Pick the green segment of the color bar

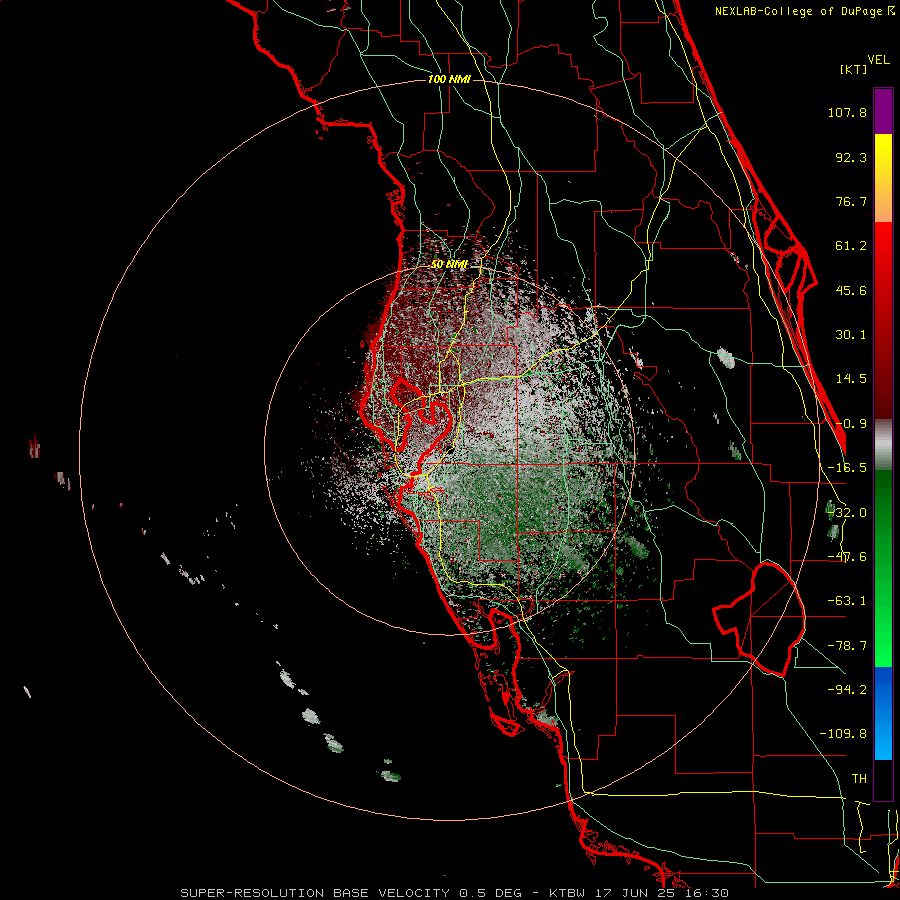883,568
